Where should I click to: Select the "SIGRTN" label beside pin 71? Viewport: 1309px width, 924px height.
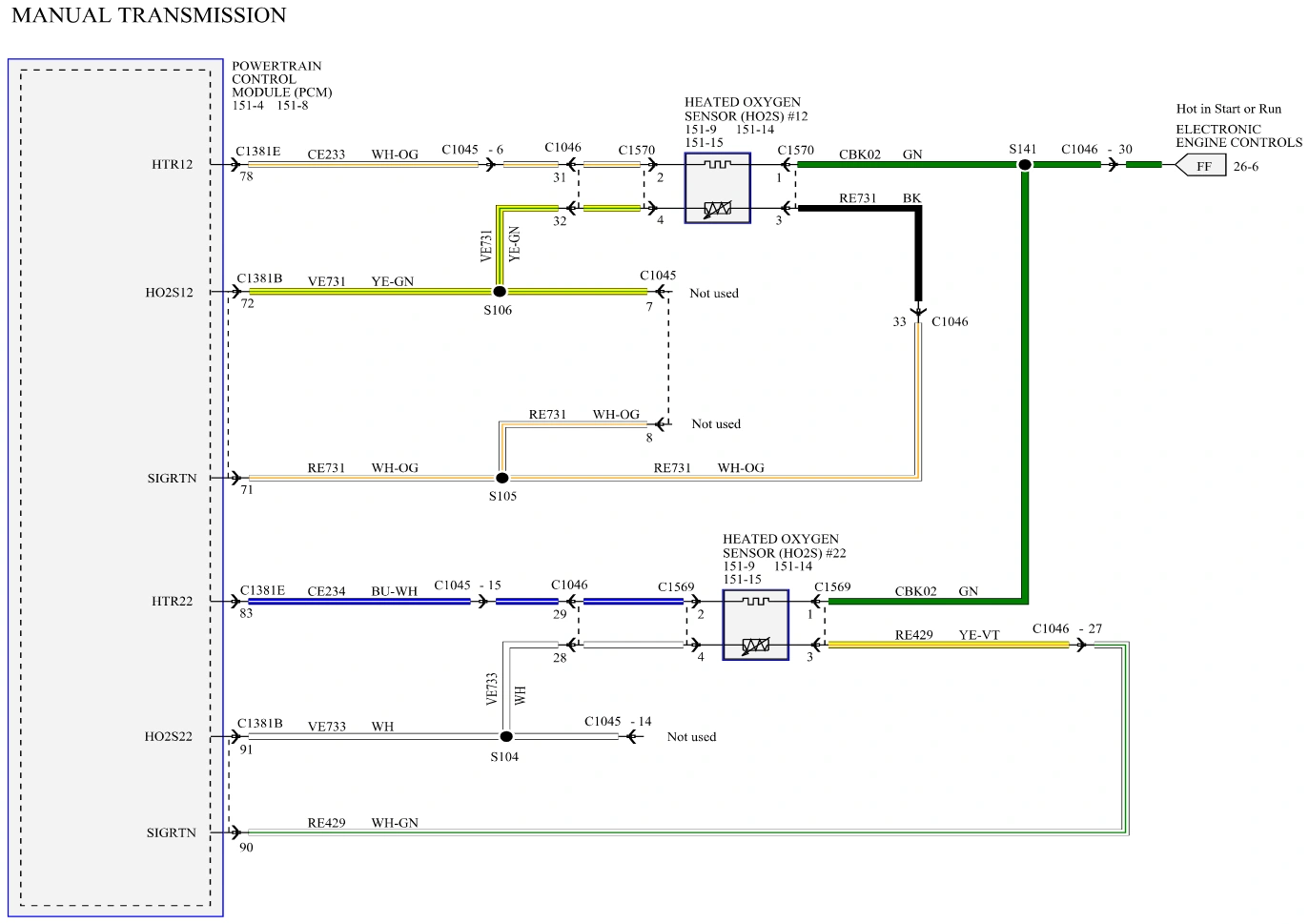173,479
